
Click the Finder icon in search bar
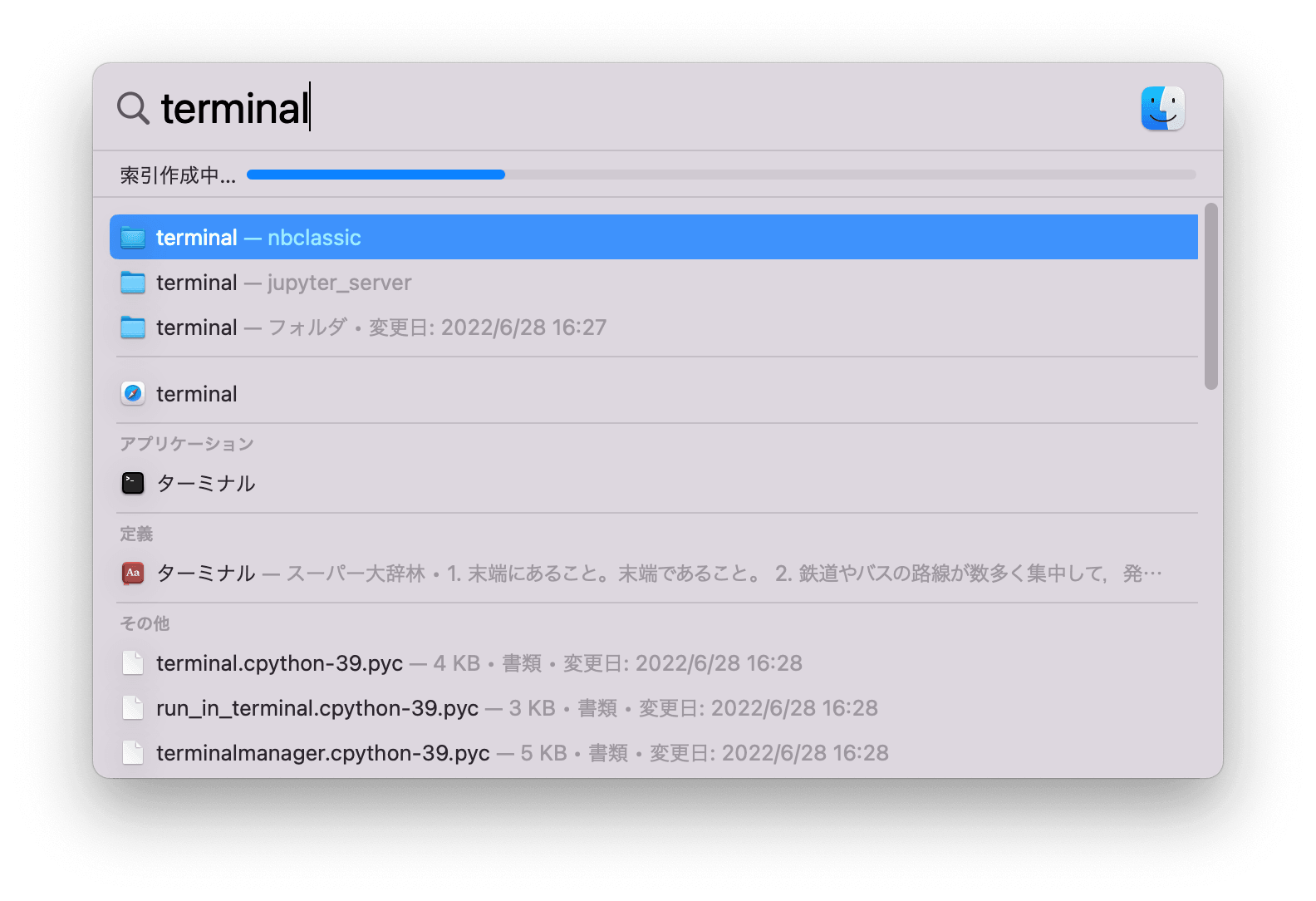[1162, 108]
